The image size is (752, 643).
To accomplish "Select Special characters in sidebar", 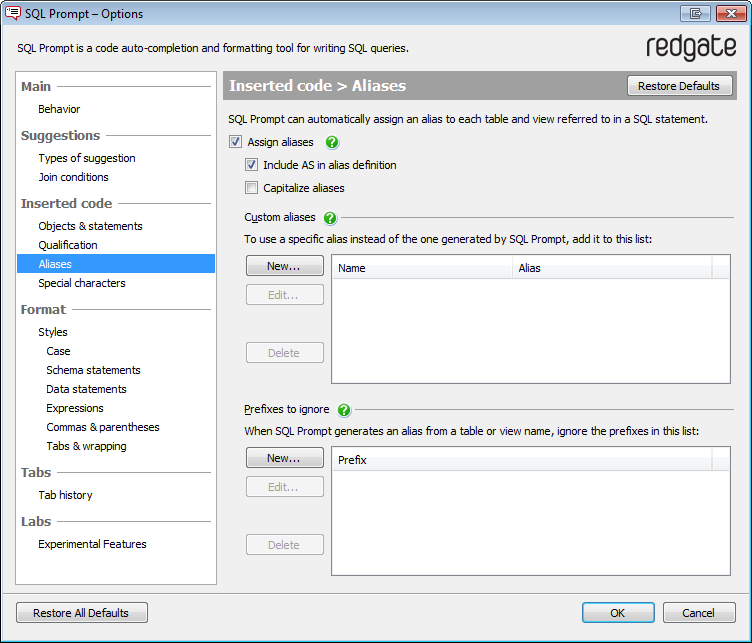I will tap(82, 283).
